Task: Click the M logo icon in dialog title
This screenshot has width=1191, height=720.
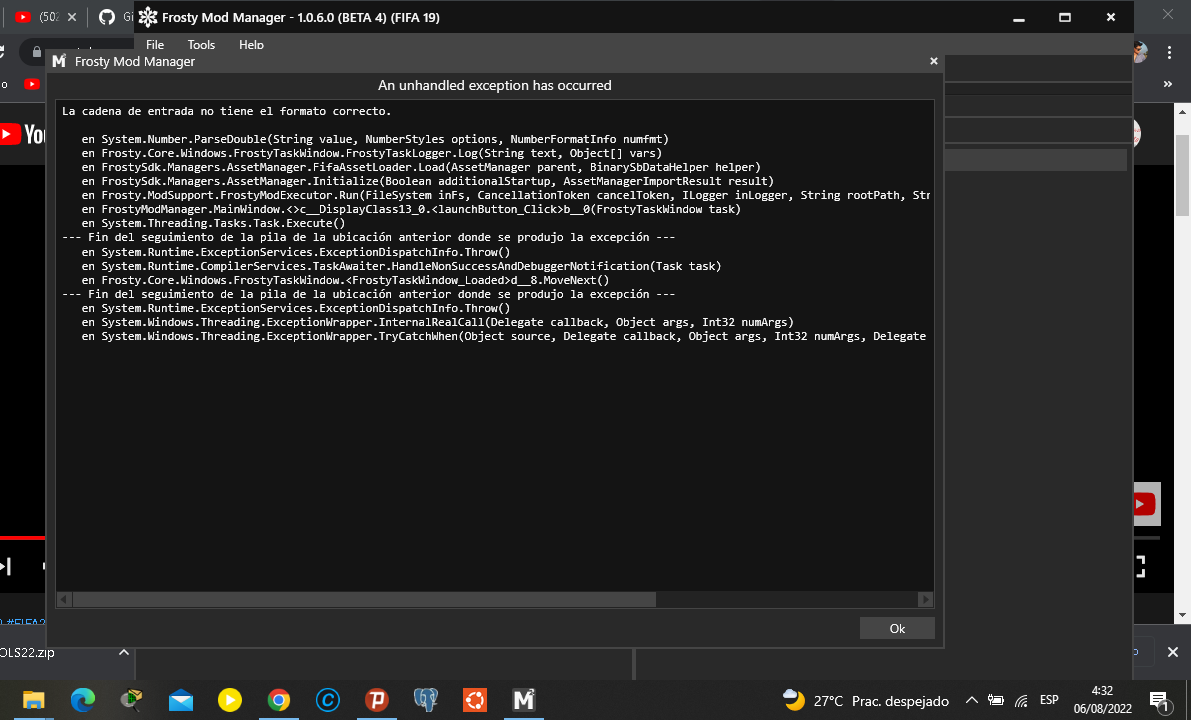Action: pos(59,61)
